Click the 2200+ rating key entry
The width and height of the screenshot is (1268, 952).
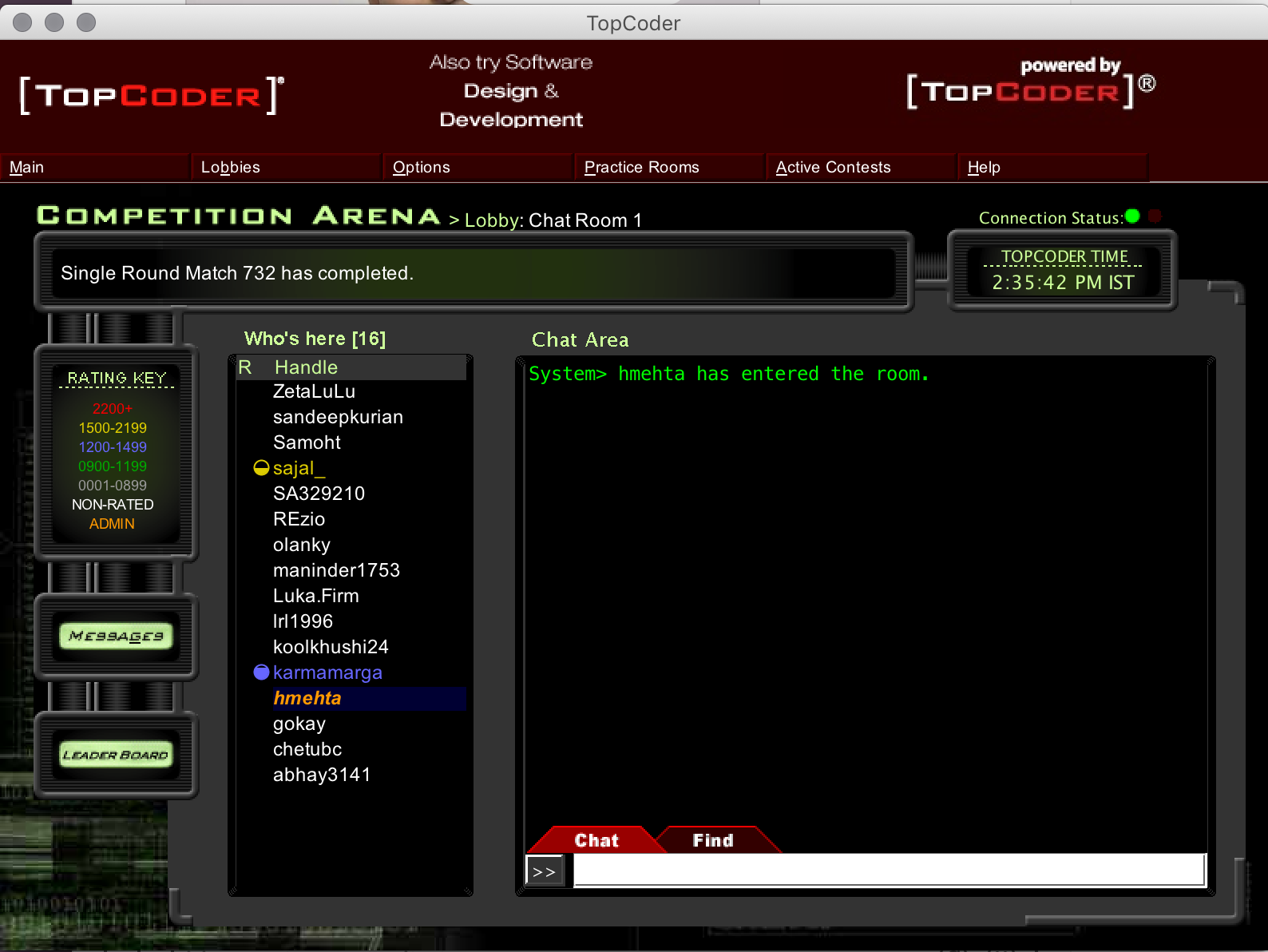click(x=113, y=409)
